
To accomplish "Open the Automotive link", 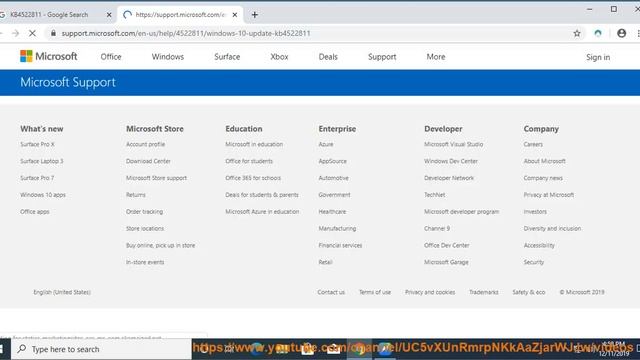I will tap(333, 178).
